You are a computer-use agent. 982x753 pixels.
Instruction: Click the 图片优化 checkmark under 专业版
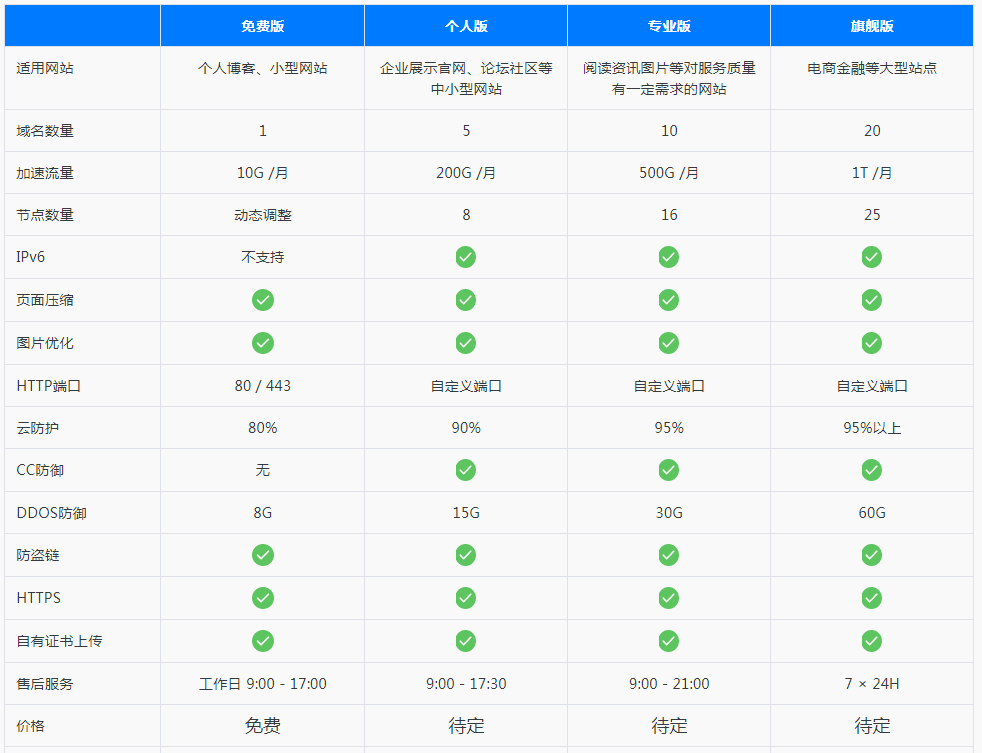click(x=668, y=343)
